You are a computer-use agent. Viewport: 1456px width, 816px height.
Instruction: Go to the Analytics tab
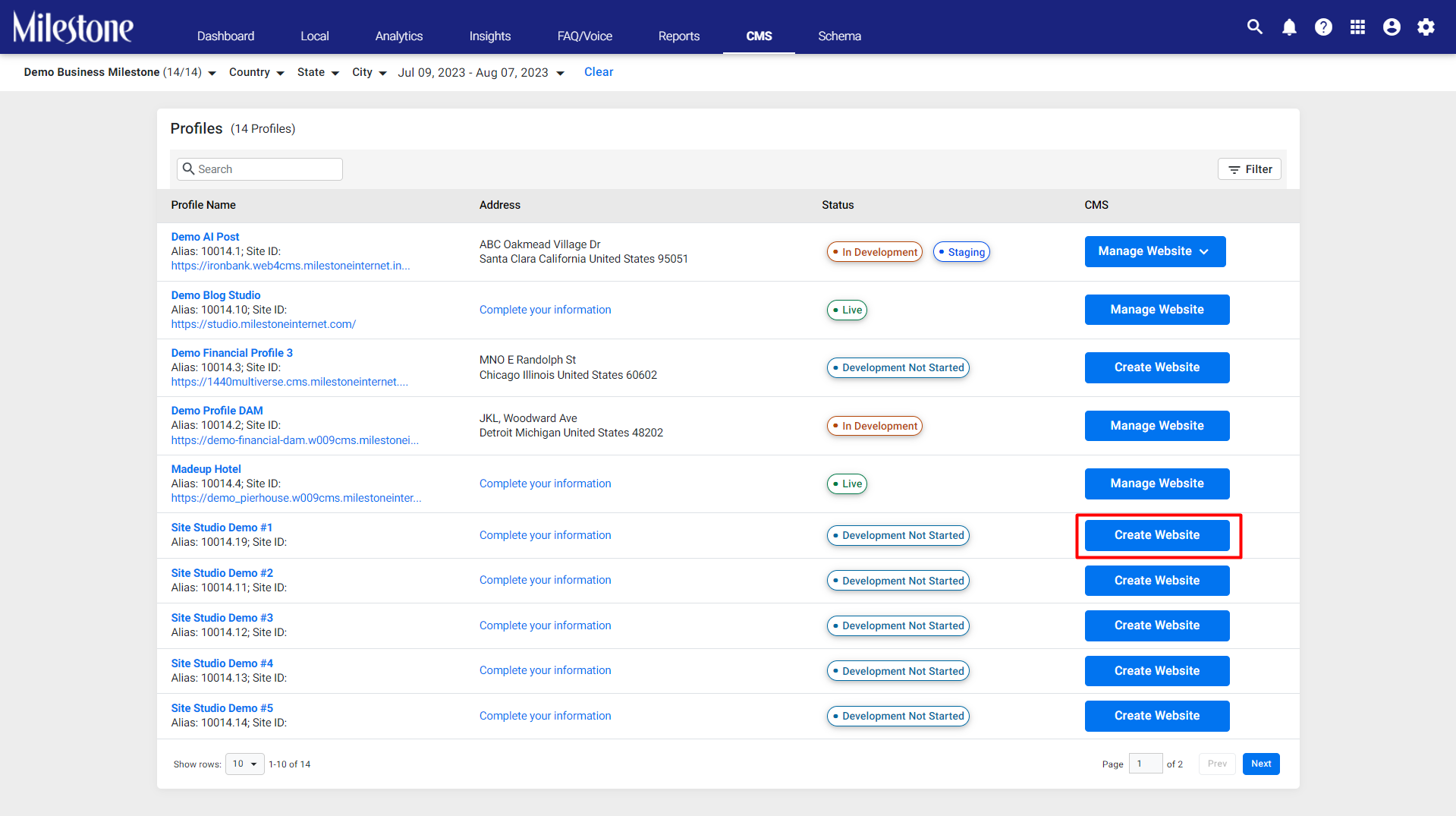point(399,36)
